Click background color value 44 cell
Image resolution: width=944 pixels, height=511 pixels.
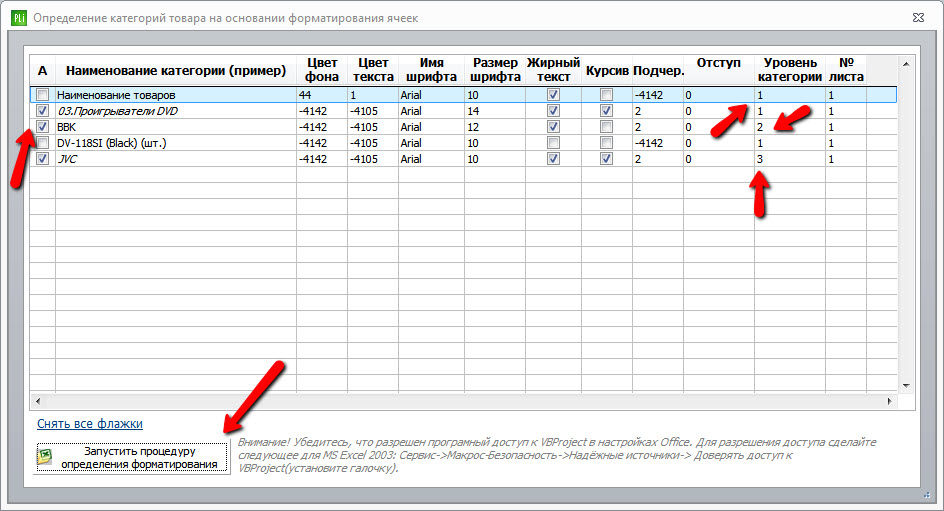pyautogui.click(x=321, y=94)
